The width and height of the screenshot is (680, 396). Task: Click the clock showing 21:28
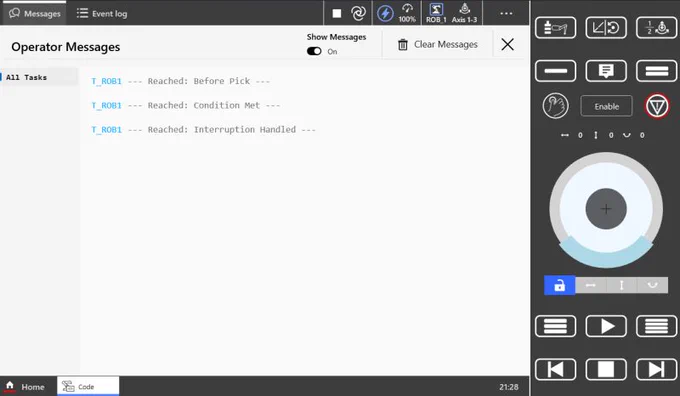click(x=509, y=387)
